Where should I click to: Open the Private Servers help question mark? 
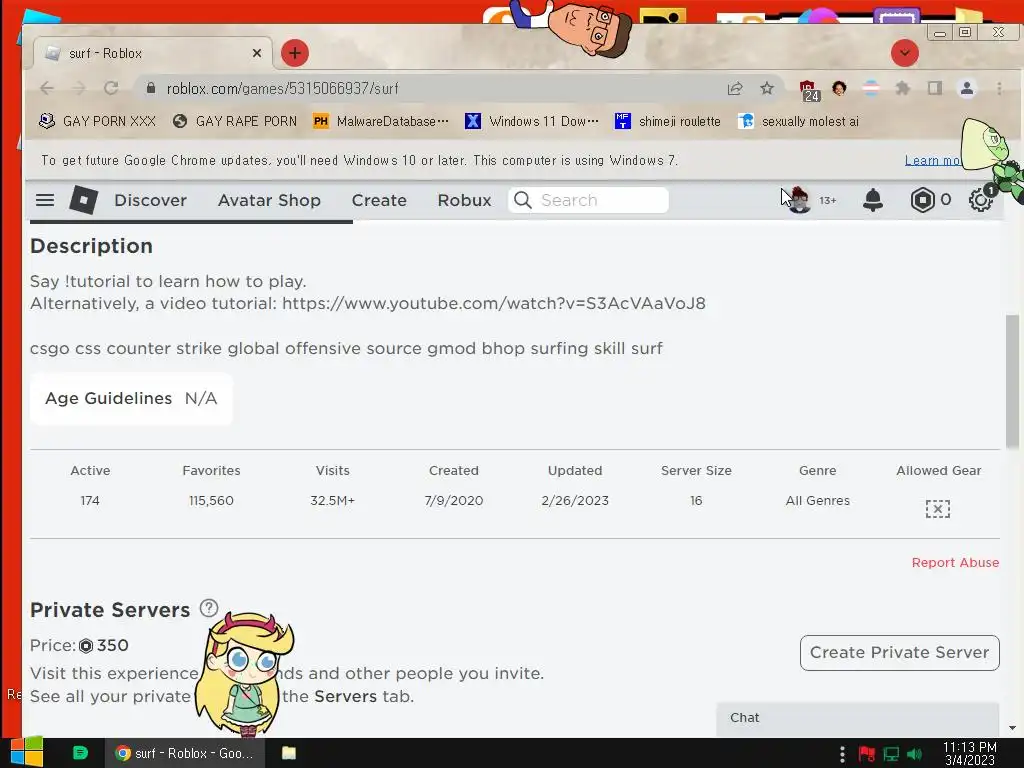[x=209, y=609]
